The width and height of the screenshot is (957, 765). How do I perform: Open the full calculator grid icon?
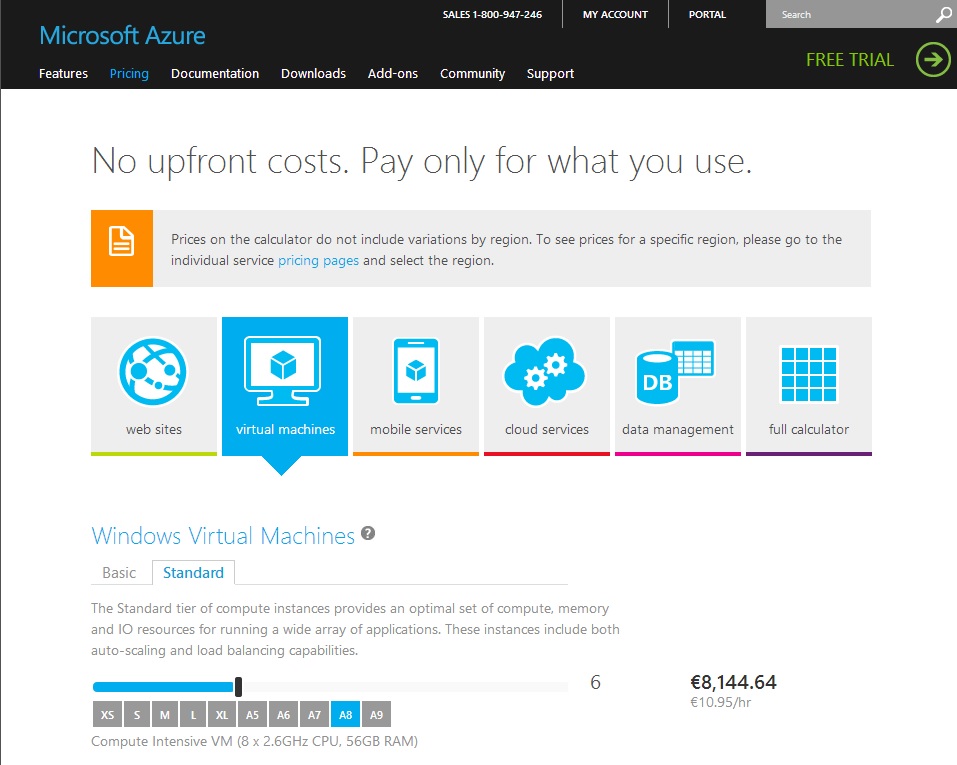[x=808, y=373]
